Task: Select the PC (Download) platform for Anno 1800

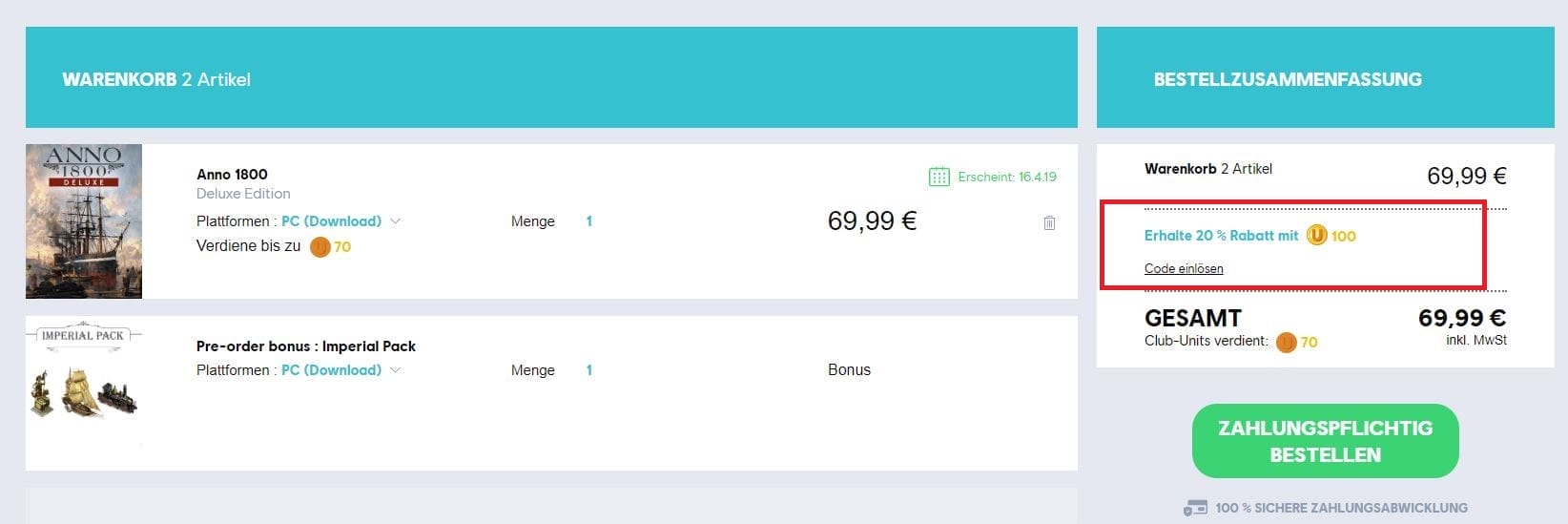Action: coord(331,221)
